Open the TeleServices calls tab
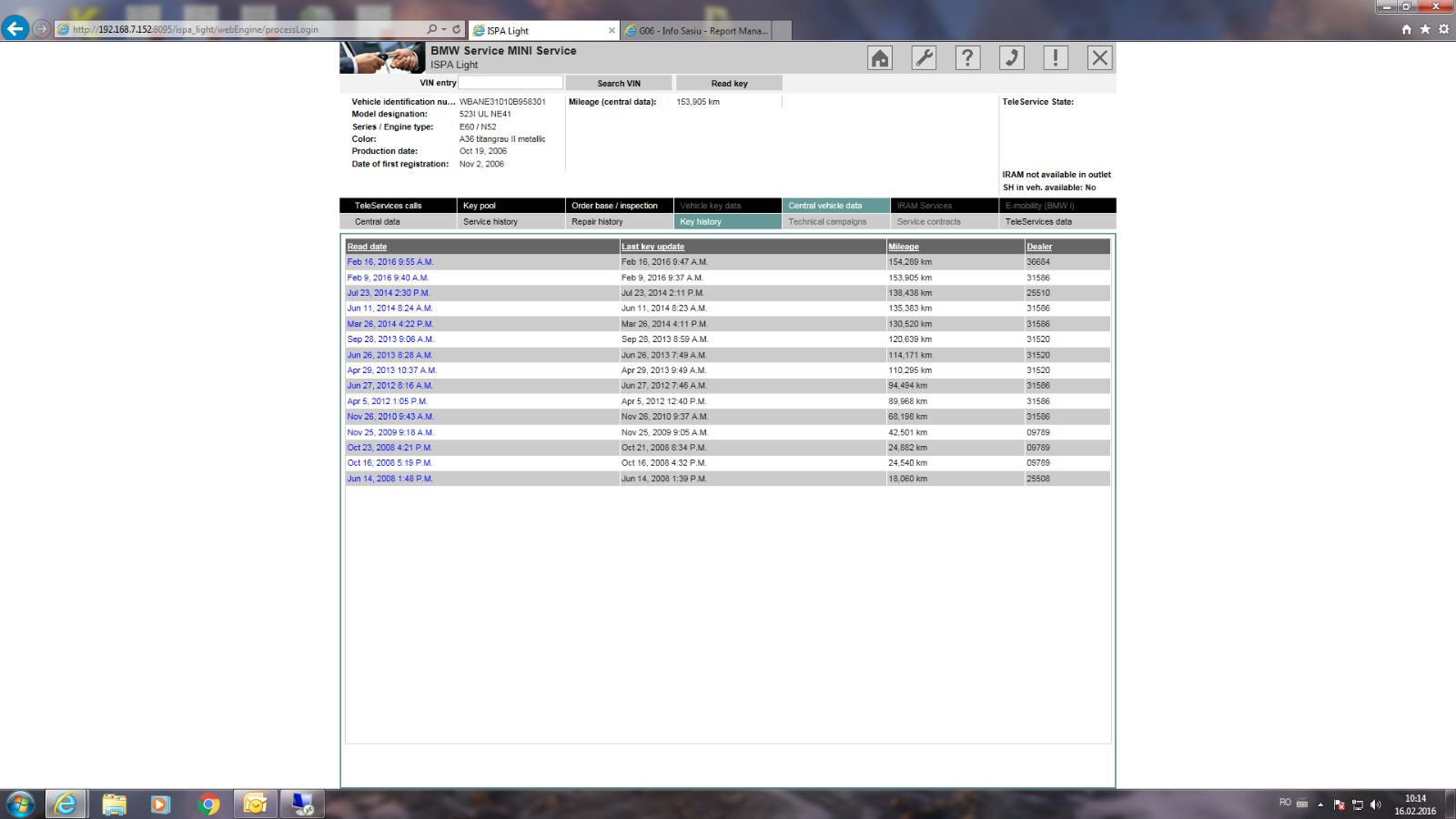The height and width of the screenshot is (819, 1456). 398,206
